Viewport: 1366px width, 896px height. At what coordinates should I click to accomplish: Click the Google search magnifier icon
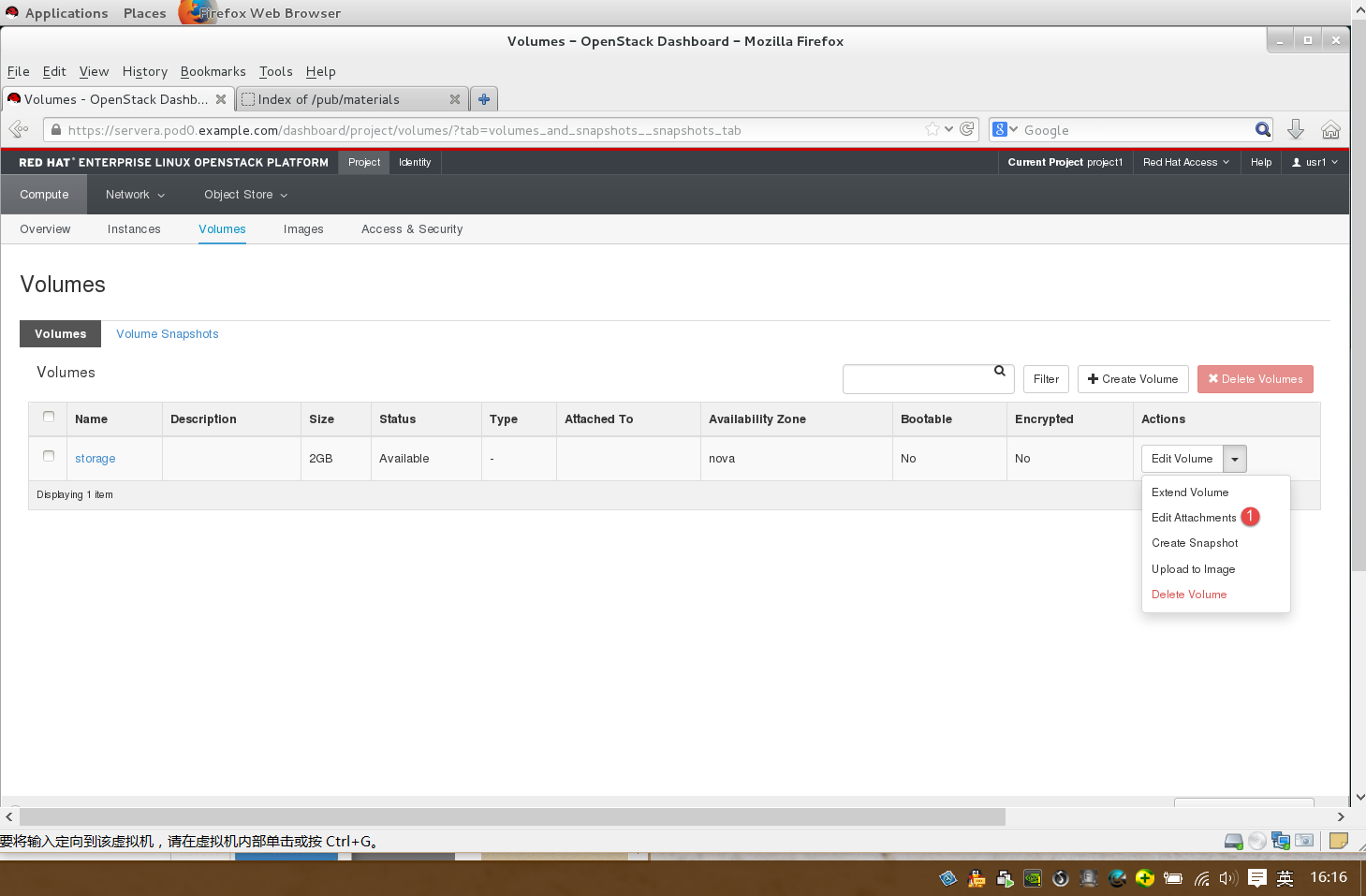(1262, 129)
